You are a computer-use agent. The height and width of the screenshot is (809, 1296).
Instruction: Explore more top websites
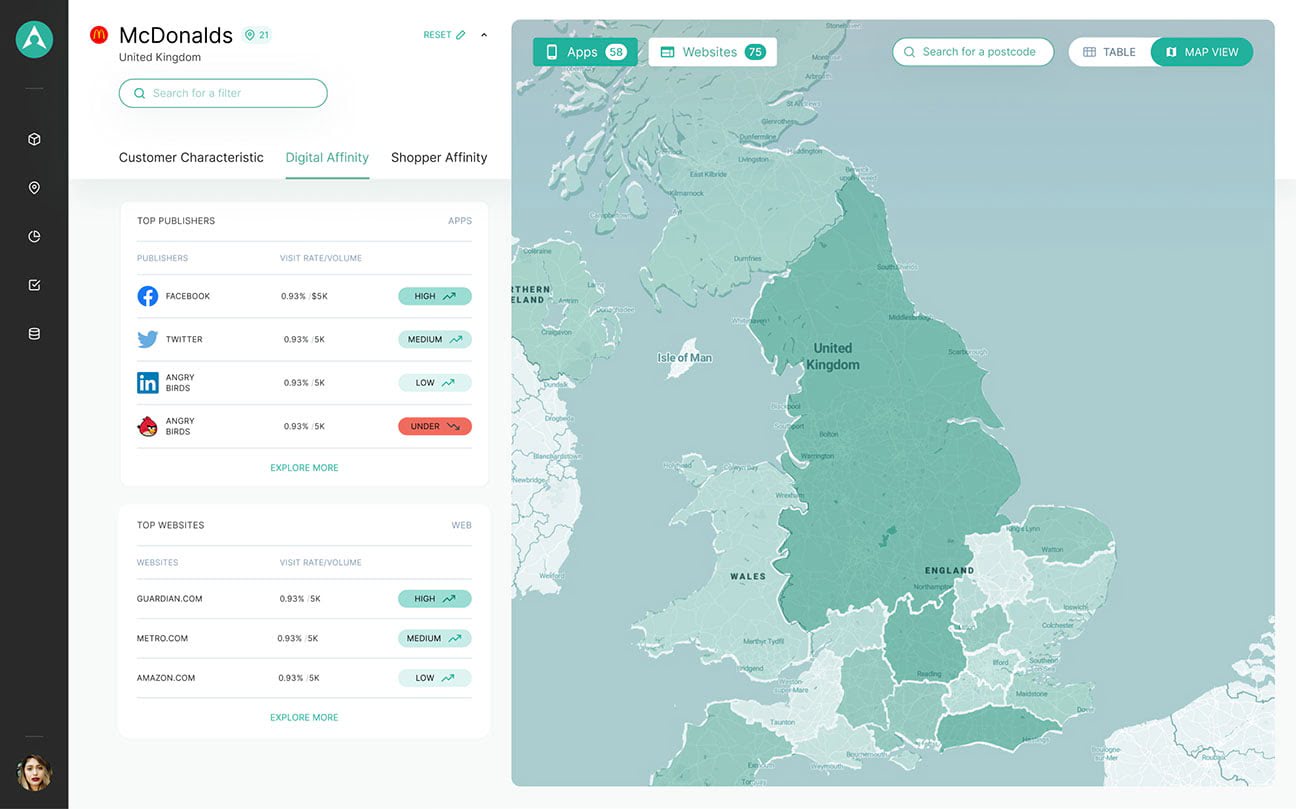pyautogui.click(x=304, y=717)
